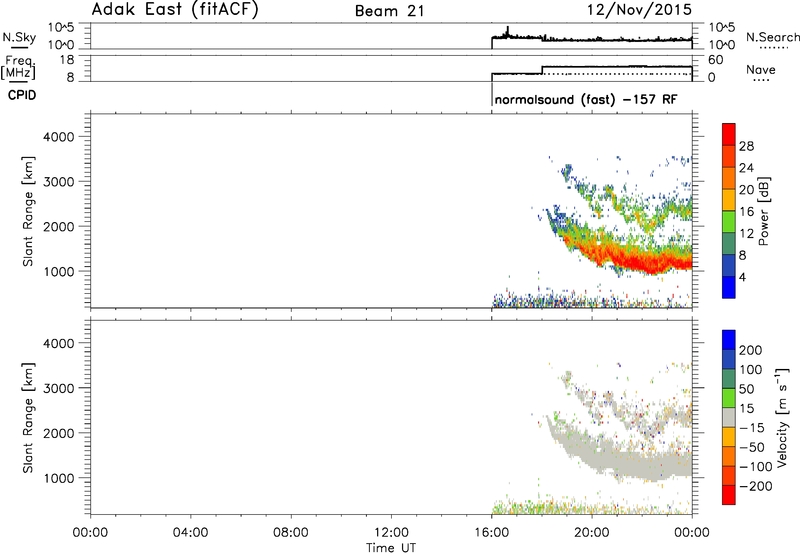Viewport: 800px width, 554px height.
Task: Click the '28' value on Power colorbar
Action: coord(746,146)
